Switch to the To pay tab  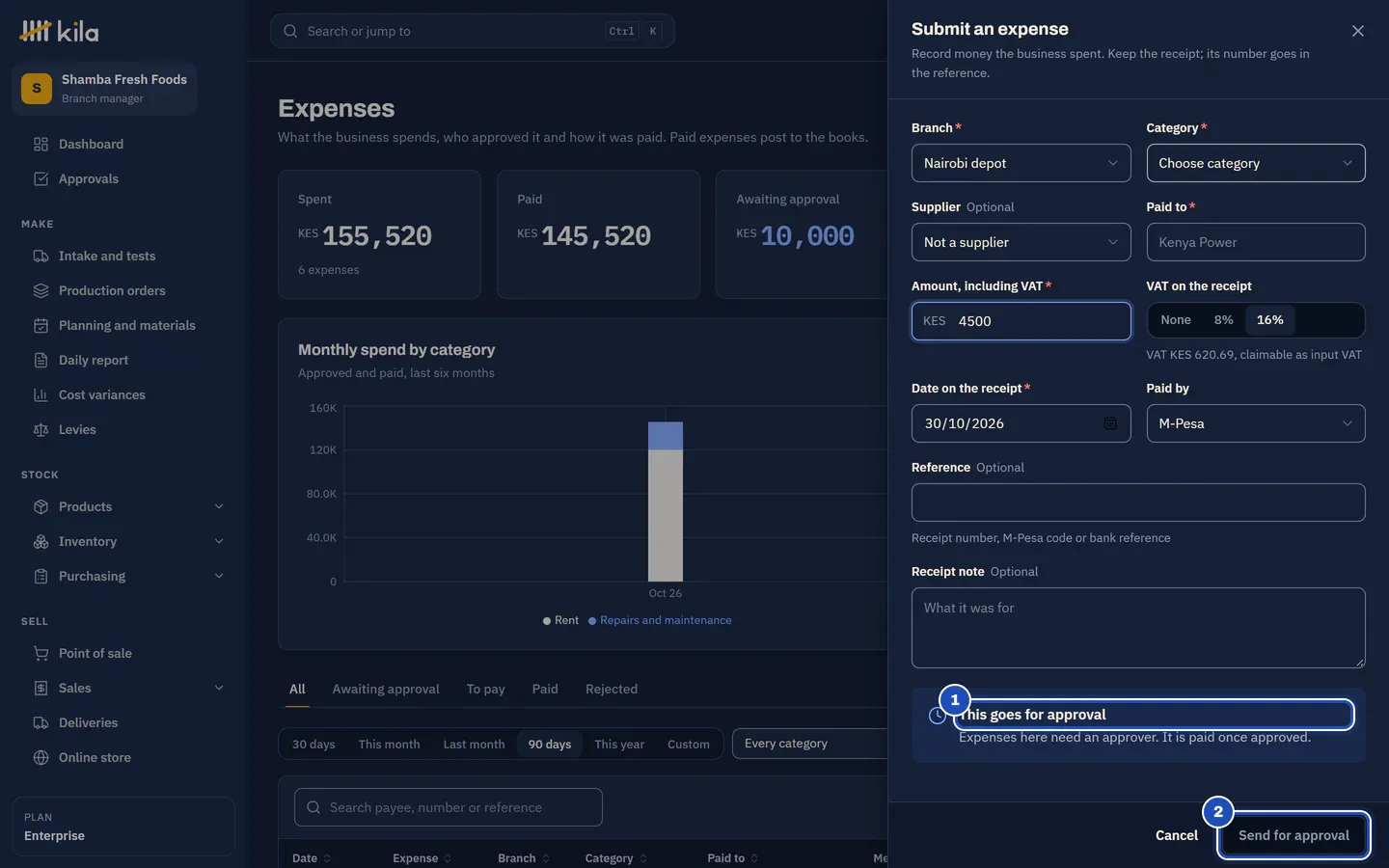coord(485,689)
